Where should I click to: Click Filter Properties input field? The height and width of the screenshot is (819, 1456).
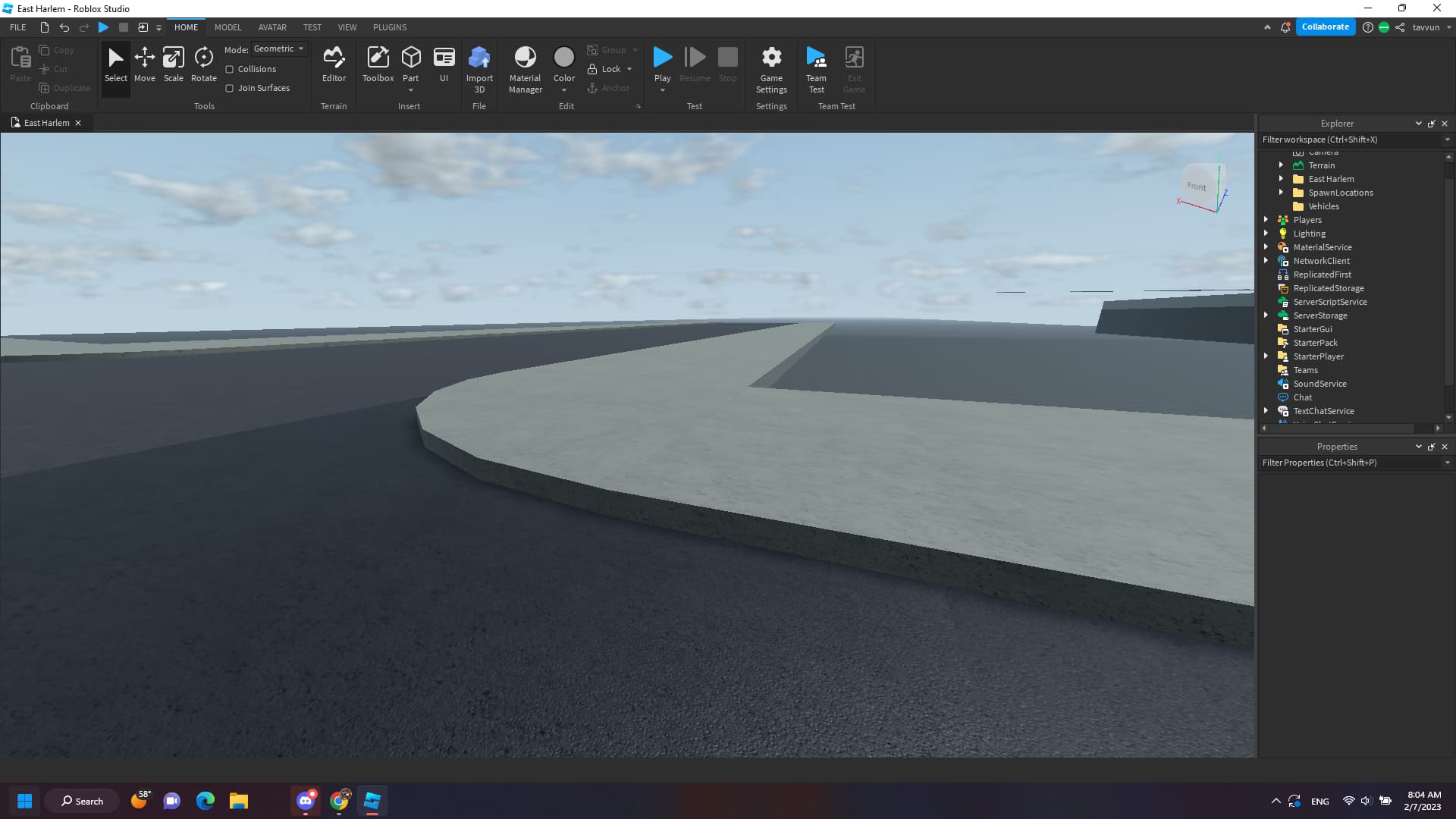[1351, 463]
